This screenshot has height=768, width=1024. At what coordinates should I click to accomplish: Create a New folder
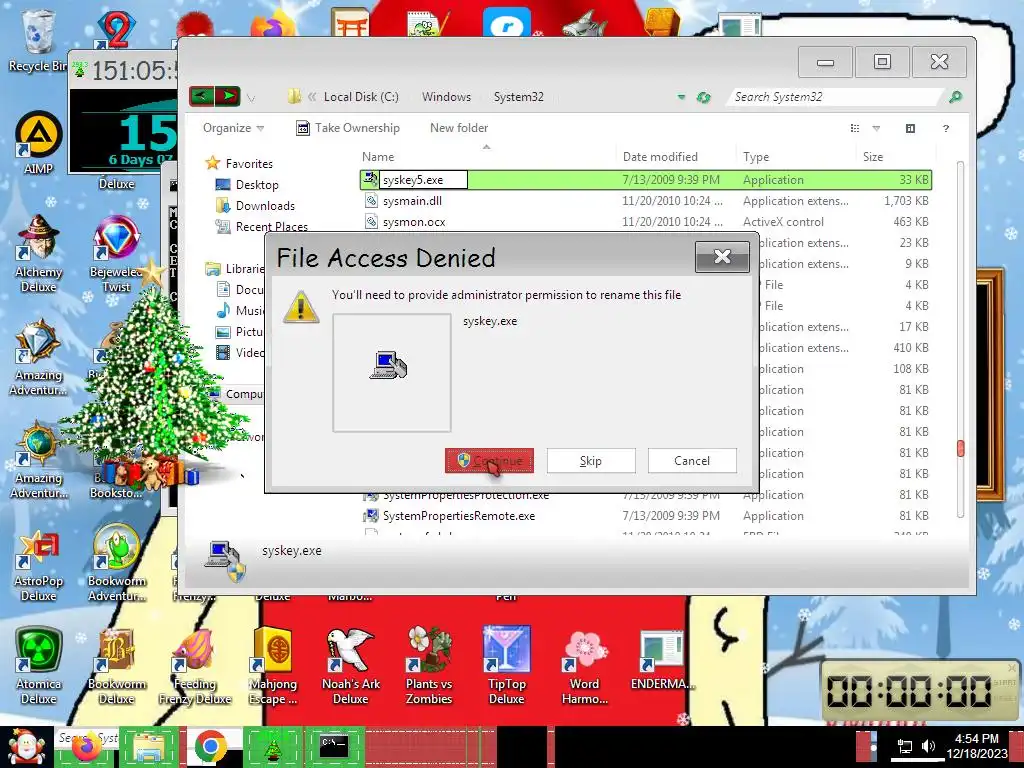tap(458, 128)
